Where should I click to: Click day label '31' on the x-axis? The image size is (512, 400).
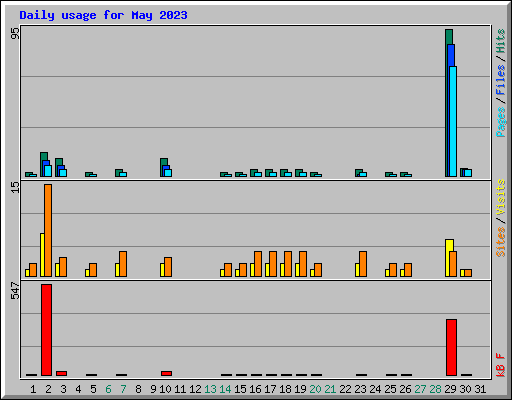tap(480, 389)
